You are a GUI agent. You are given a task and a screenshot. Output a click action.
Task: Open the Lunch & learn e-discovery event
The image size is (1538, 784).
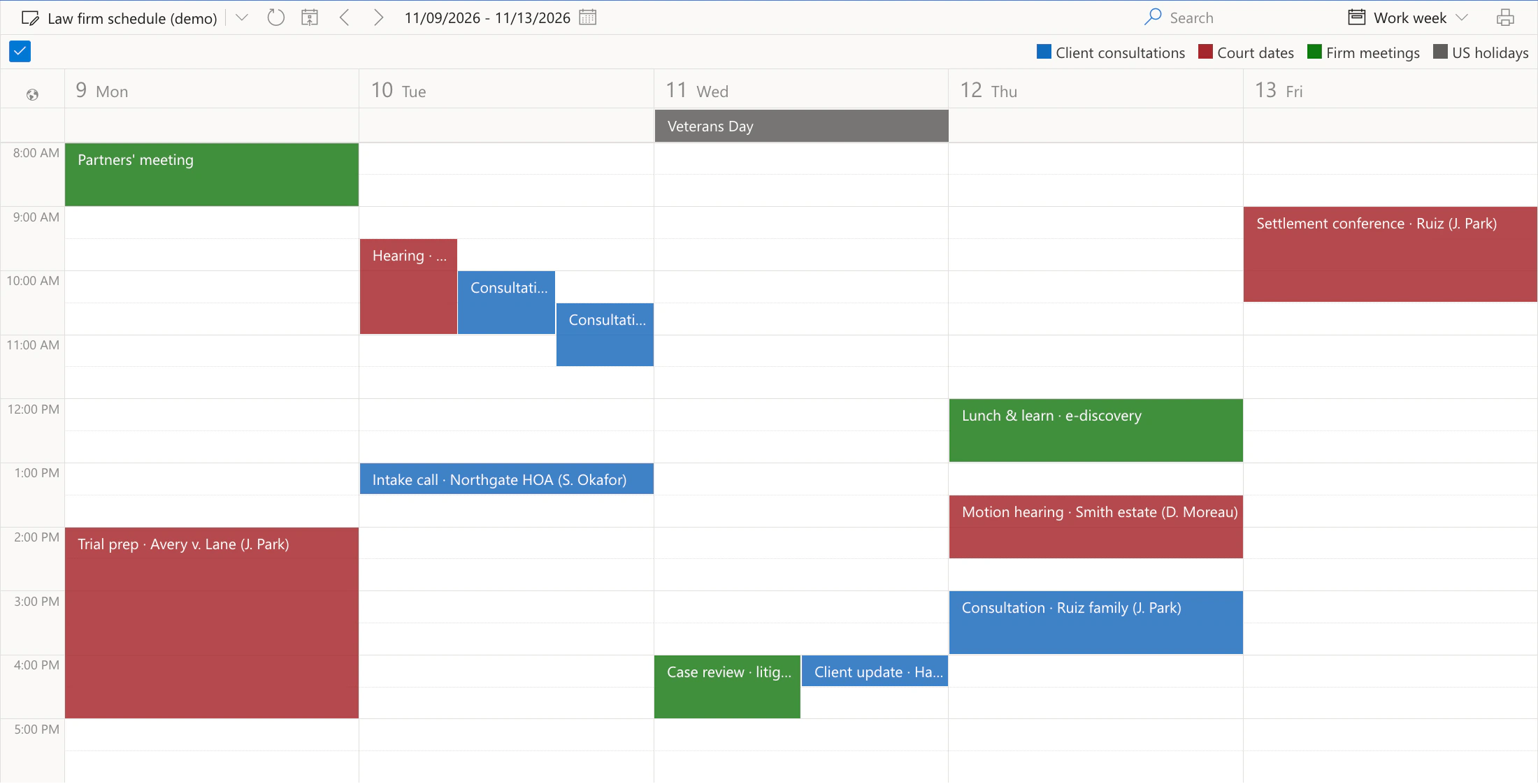tap(1095, 430)
